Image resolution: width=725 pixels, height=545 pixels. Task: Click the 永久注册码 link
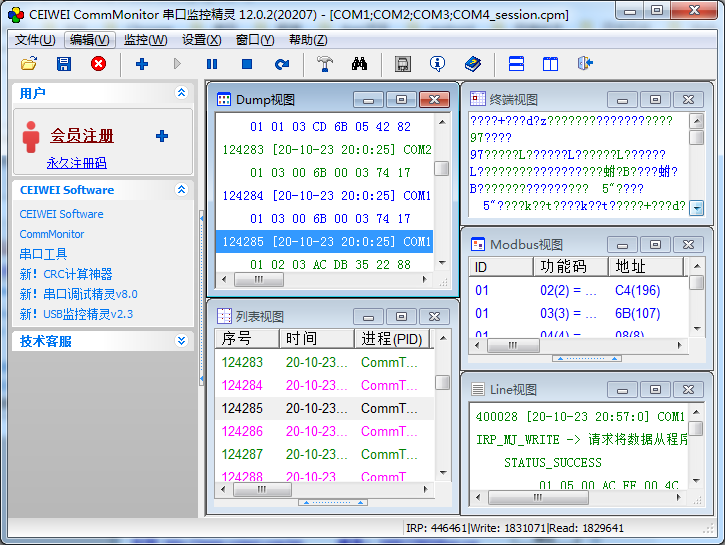77,163
